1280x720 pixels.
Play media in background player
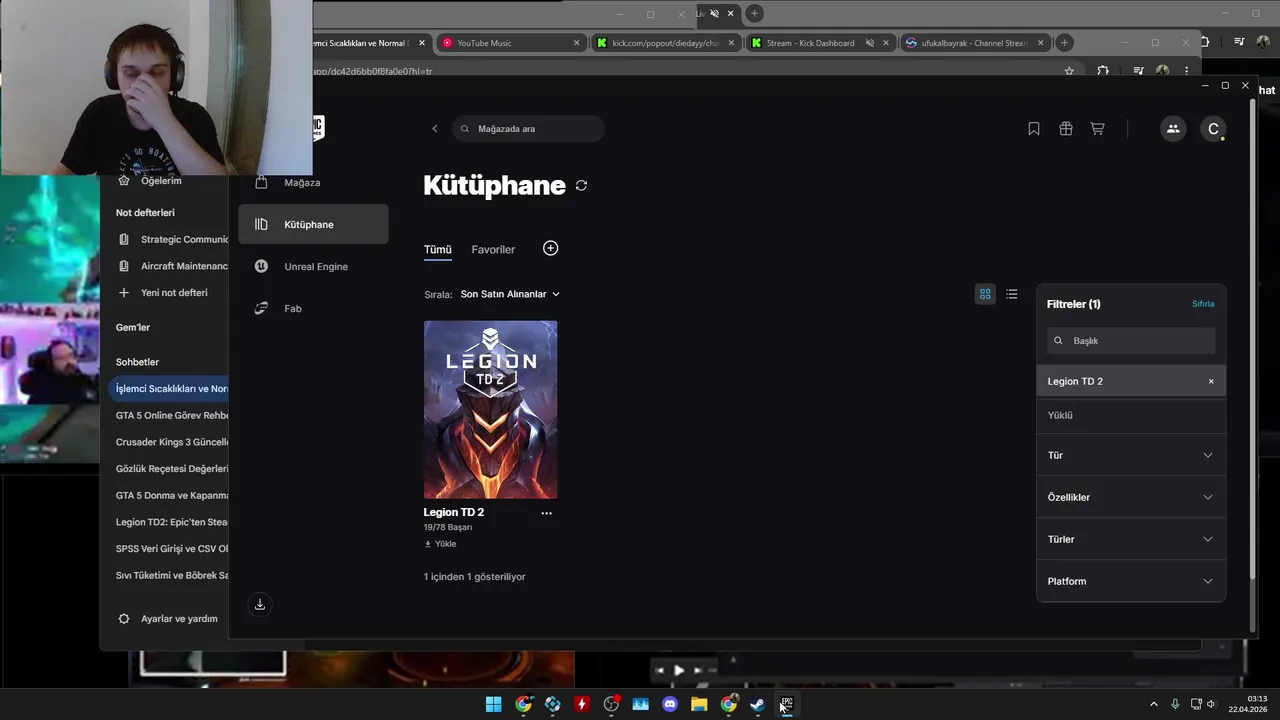(679, 670)
